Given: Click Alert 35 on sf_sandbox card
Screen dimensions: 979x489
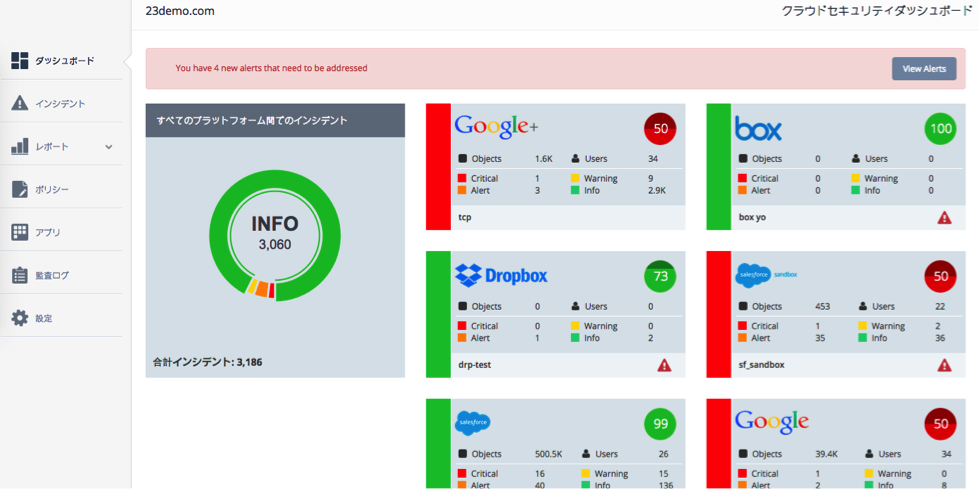Looking at the screenshot, I should point(821,338).
